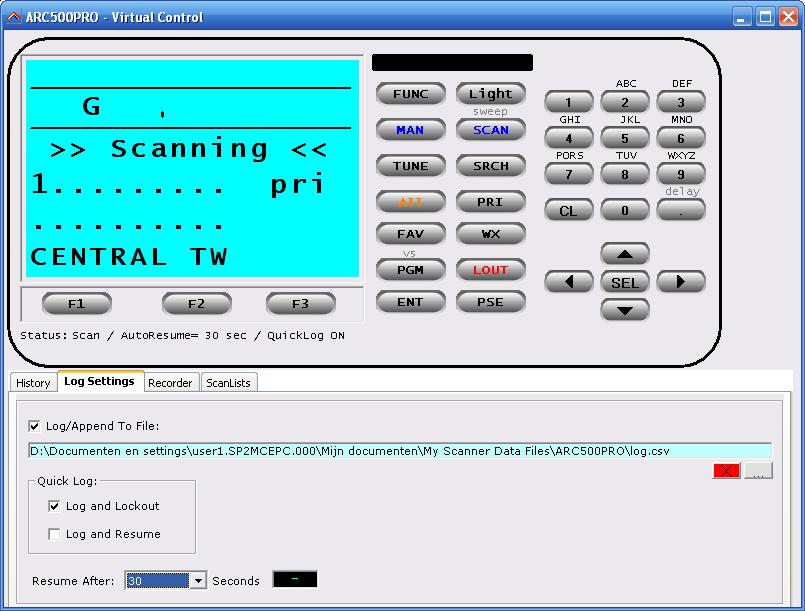Click the ENT enter key

(x=410, y=302)
